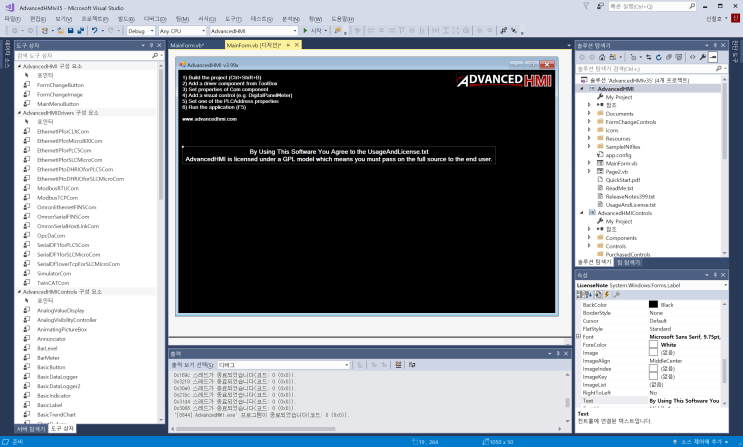Show Events with the lightning bolt icon

coord(607,294)
